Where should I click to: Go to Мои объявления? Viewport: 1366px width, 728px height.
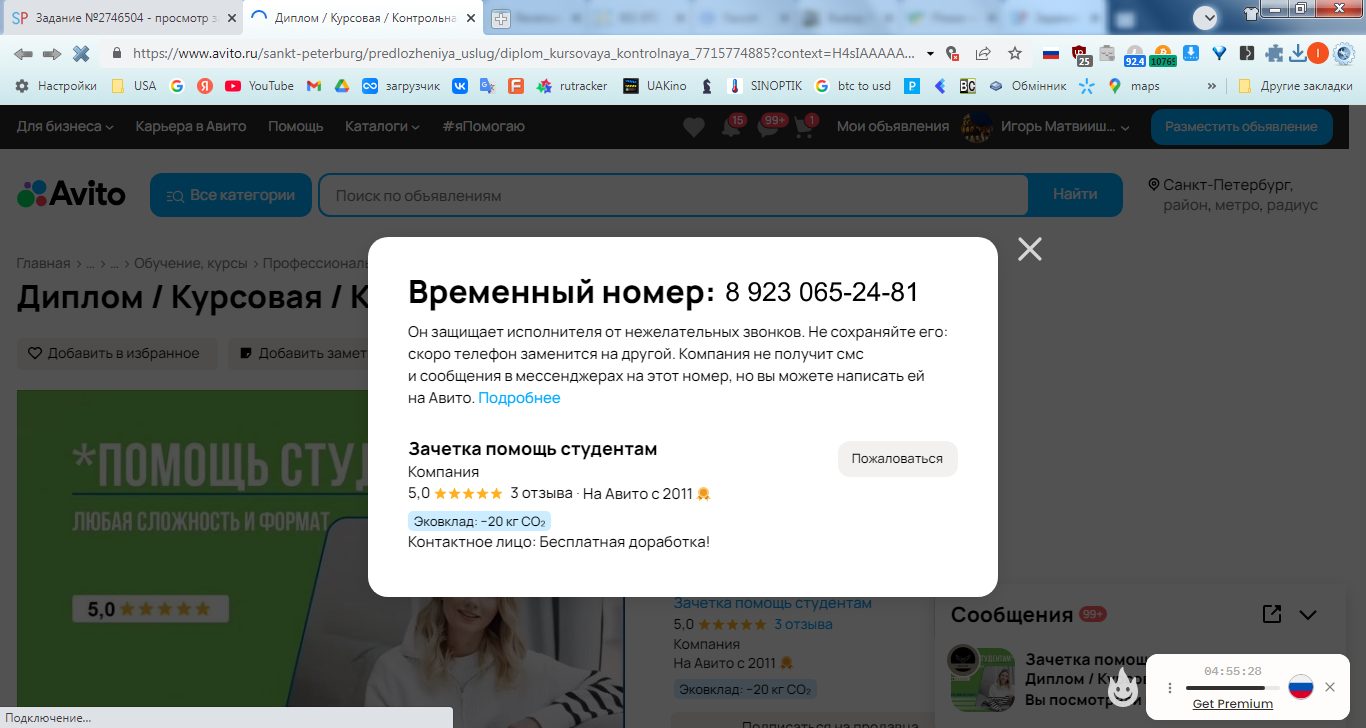893,127
